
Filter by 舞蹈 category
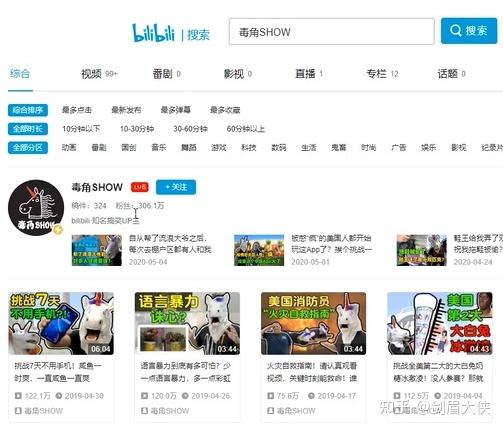click(189, 147)
